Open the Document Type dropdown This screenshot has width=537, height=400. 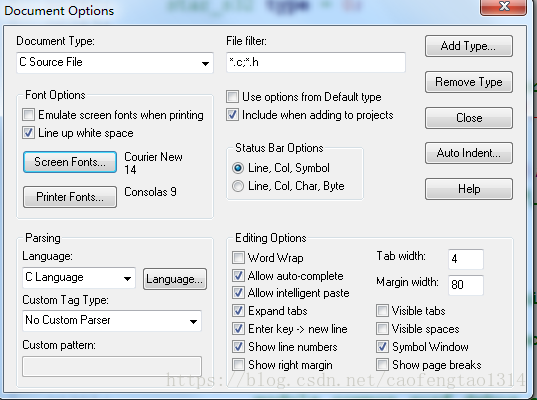(115, 63)
